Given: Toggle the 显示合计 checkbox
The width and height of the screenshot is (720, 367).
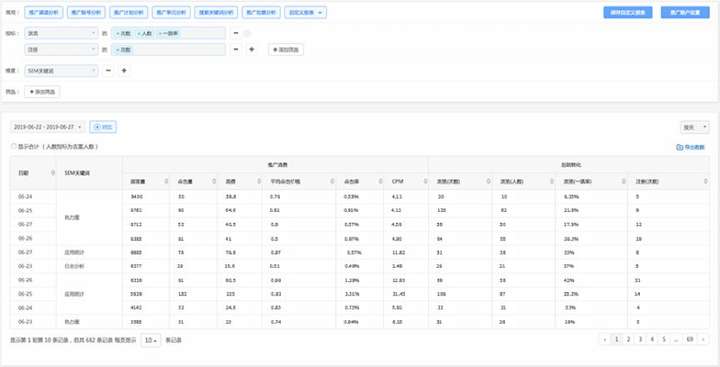Looking at the screenshot, I should tap(13, 146).
